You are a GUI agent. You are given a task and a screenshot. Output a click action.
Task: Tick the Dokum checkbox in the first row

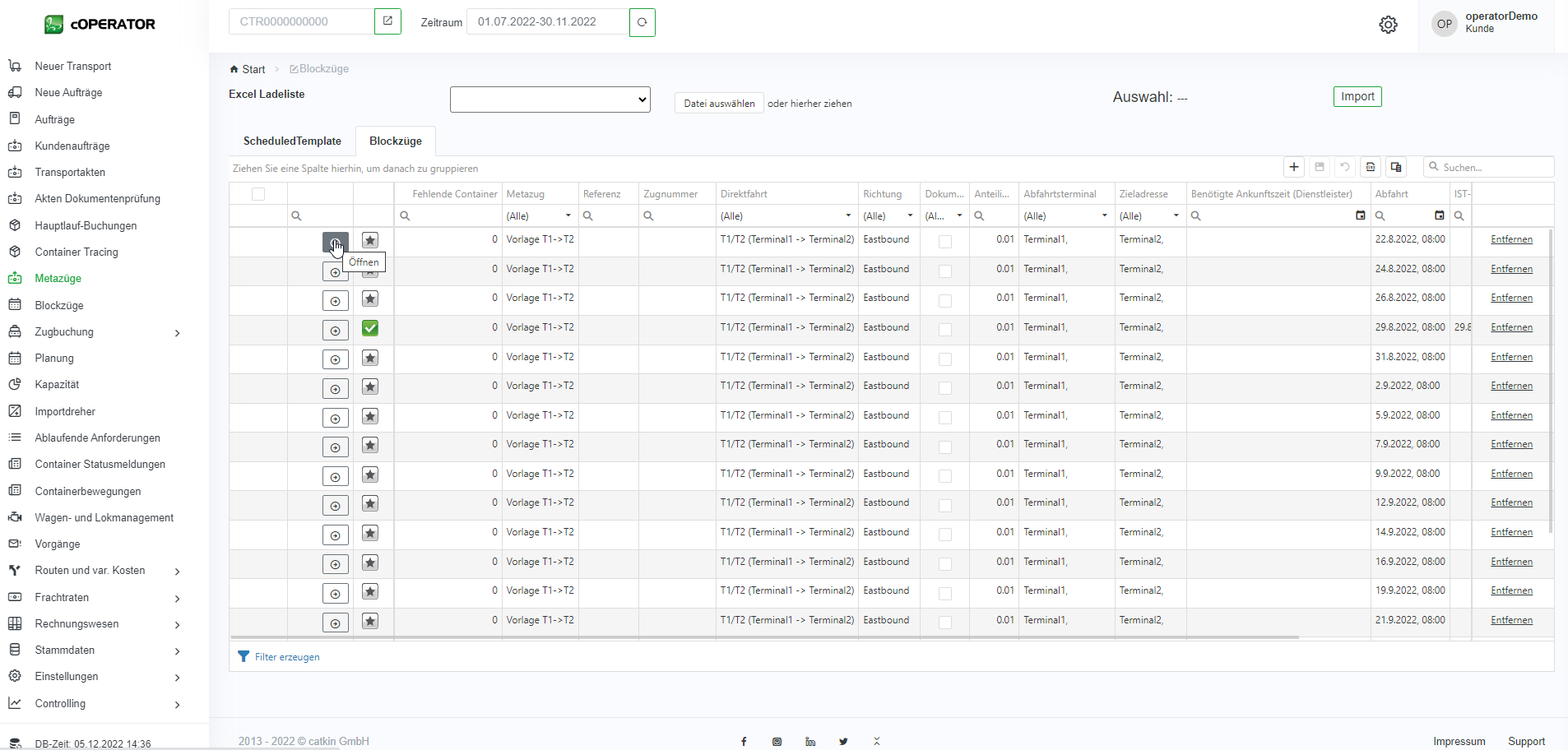tap(945, 242)
